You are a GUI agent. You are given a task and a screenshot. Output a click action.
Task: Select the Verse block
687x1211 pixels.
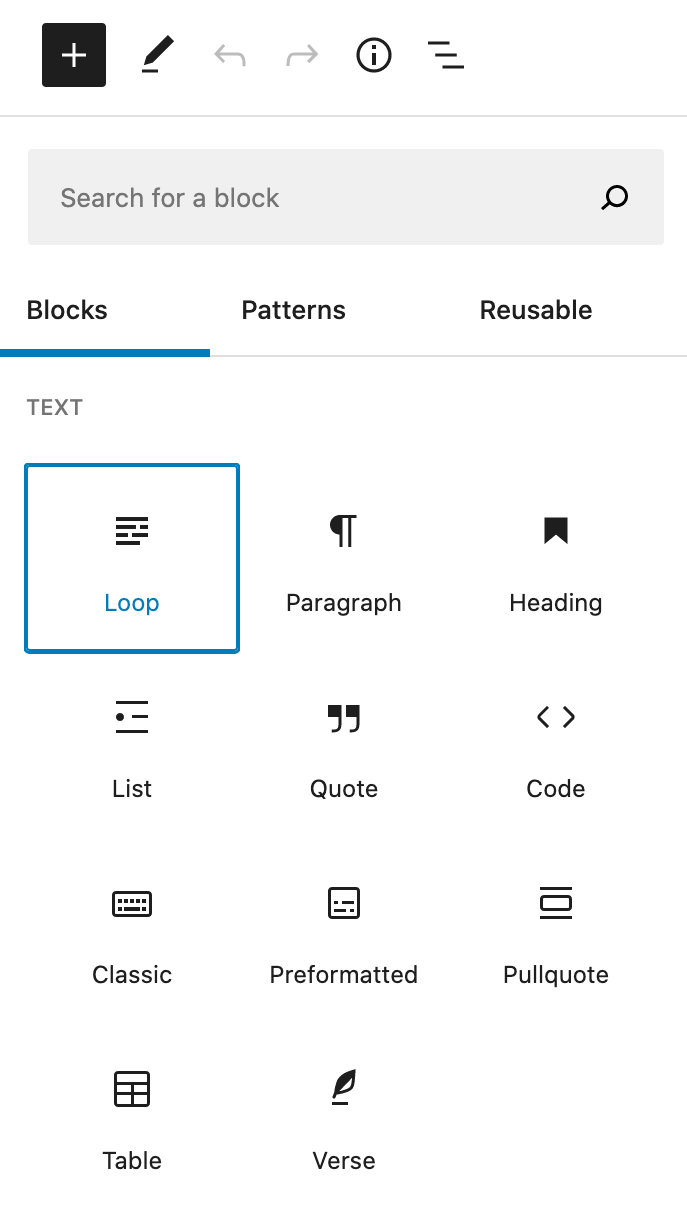(x=343, y=1116)
